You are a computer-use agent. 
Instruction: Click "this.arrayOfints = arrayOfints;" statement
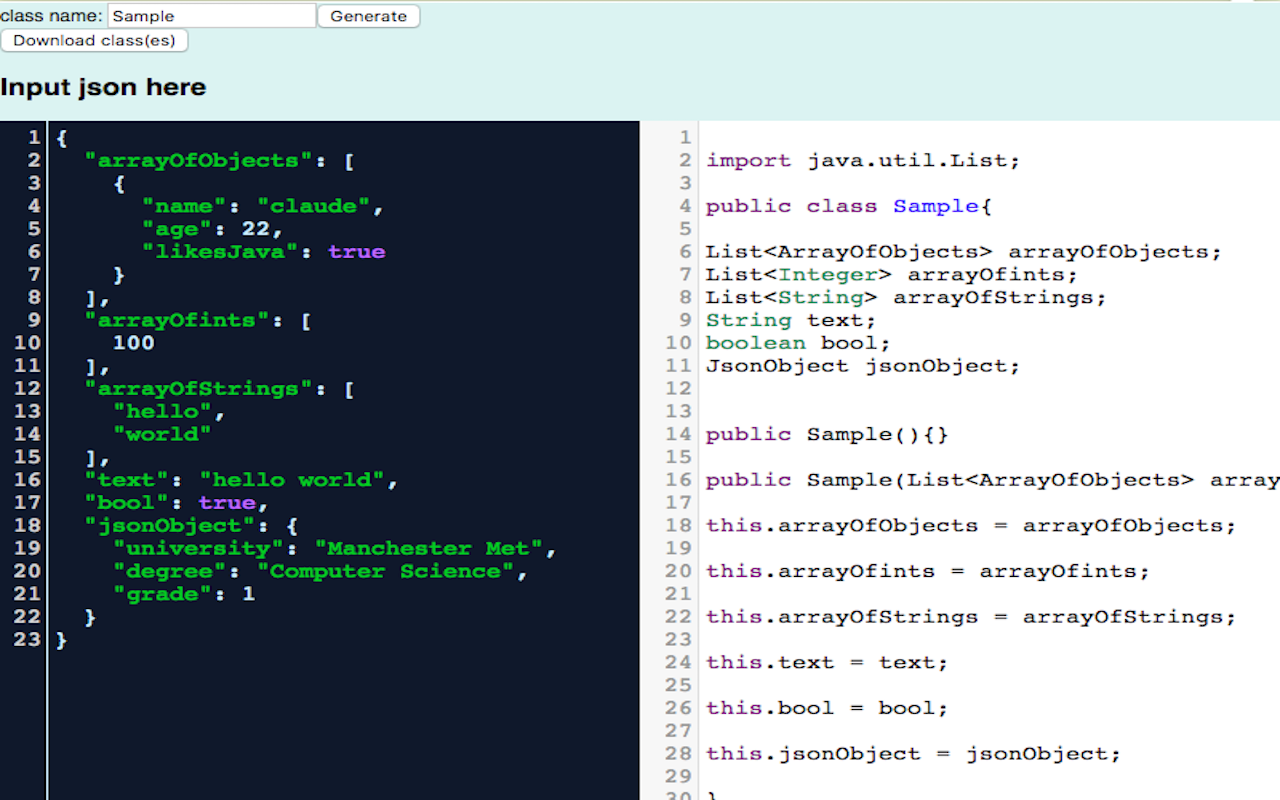pyautogui.click(x=928, y=572)
